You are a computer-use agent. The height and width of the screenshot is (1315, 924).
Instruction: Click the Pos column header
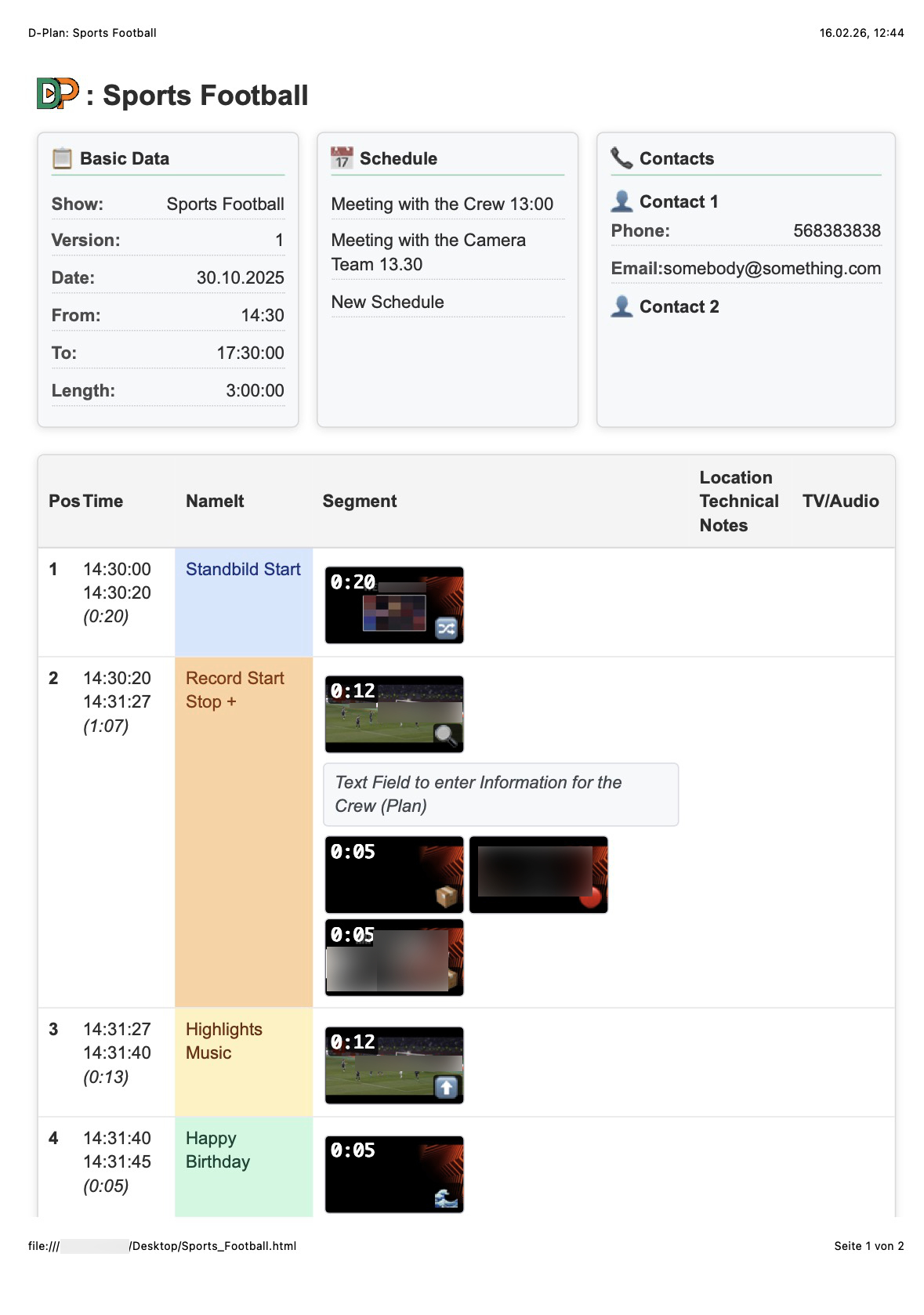[x=64, y=501]
